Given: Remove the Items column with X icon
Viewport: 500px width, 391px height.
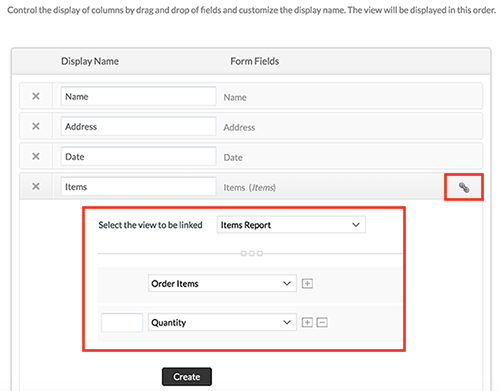Looking at the screenshot, I should (x=36, y=186).
